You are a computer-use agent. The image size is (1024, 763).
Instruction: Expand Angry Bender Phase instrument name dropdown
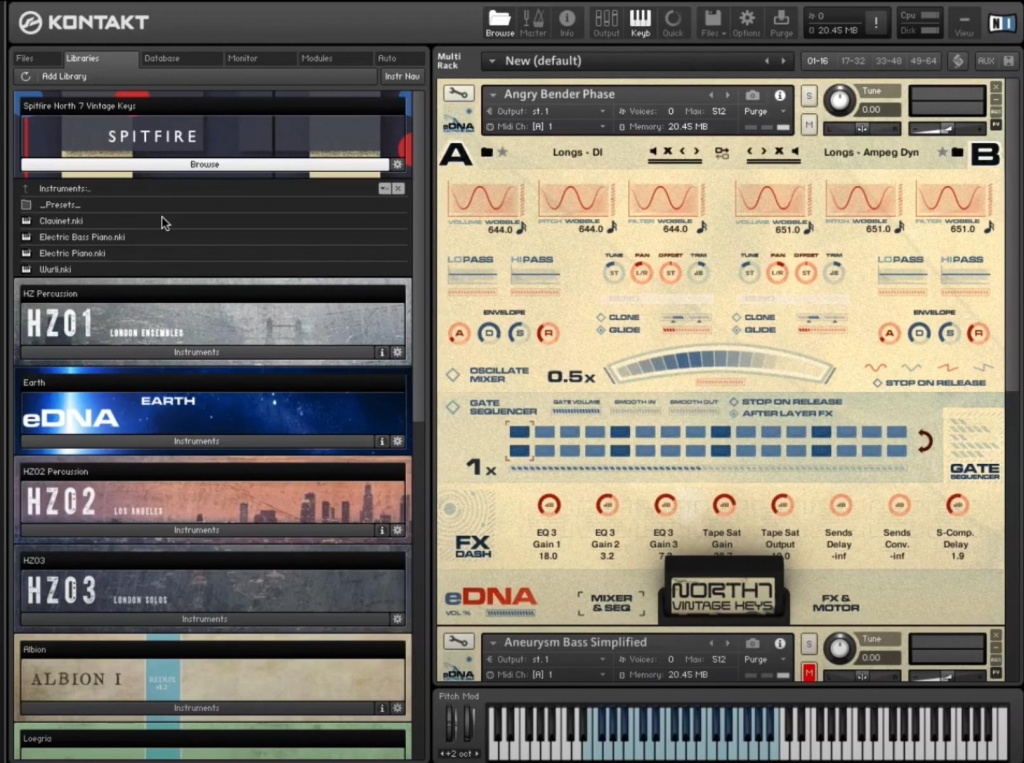coord(493,95)
